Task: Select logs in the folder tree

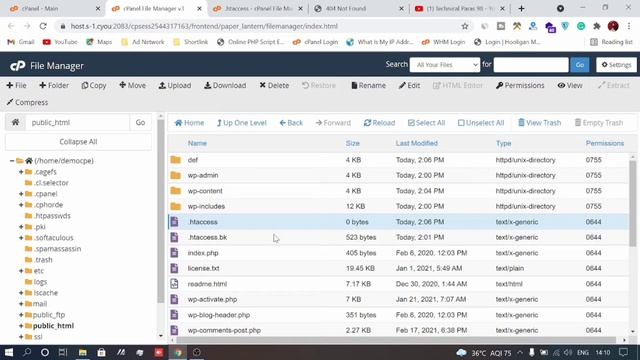Action: (x=40, y=282)
